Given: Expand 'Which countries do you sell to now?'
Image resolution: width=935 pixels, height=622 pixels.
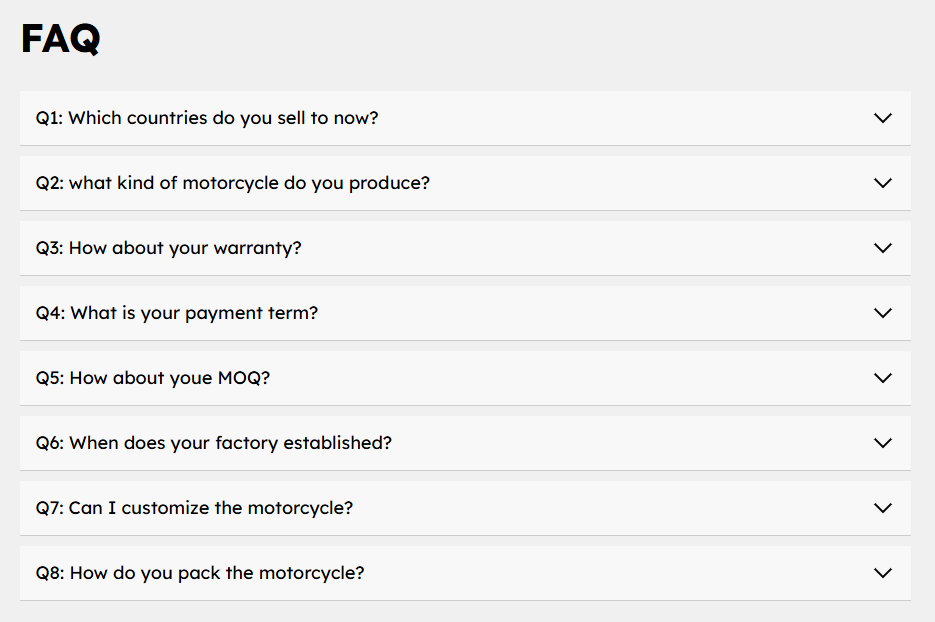Looking at the screenshot, I should [223, 118].
